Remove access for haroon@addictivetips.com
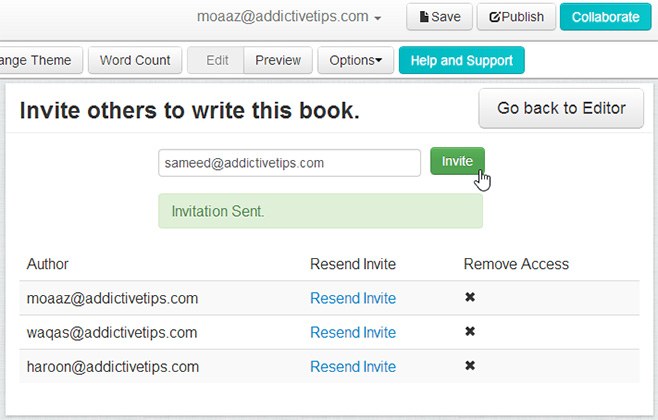 click(470, 366)
